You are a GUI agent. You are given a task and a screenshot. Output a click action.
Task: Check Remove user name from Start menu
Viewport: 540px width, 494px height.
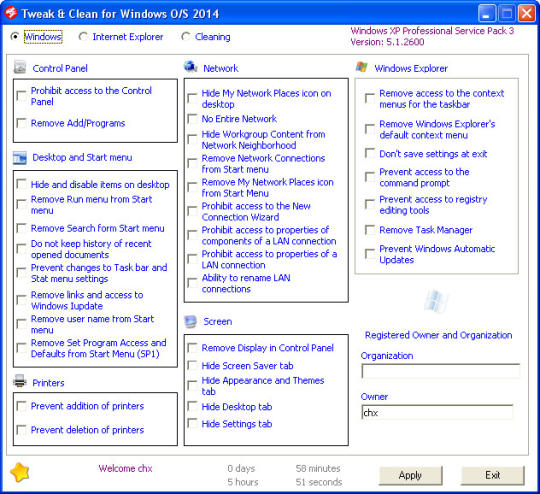coord(21,324)
